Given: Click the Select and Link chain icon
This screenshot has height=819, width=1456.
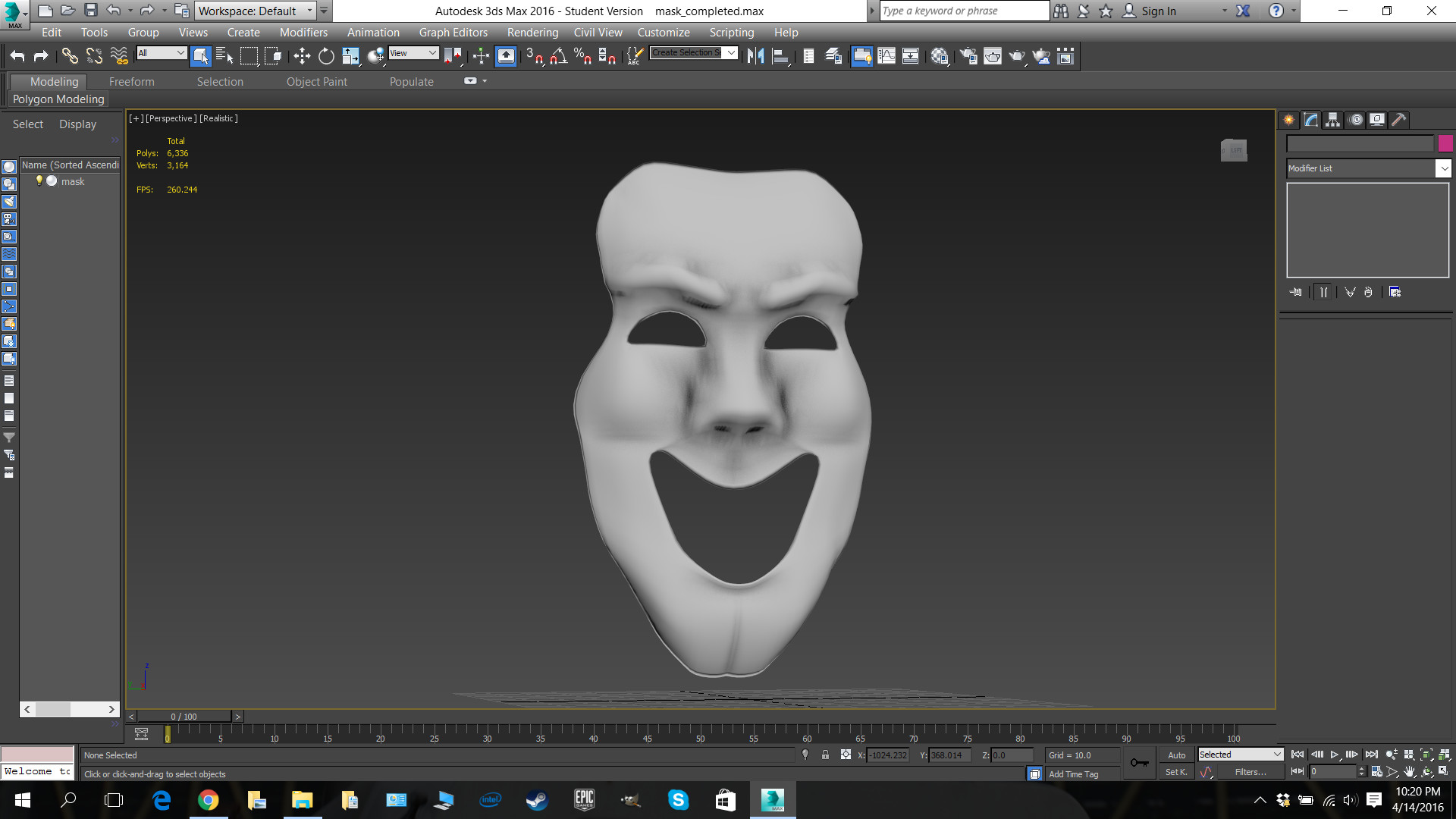Looking at the screenshot, I should pyautogui.click(x=69, y=56).
